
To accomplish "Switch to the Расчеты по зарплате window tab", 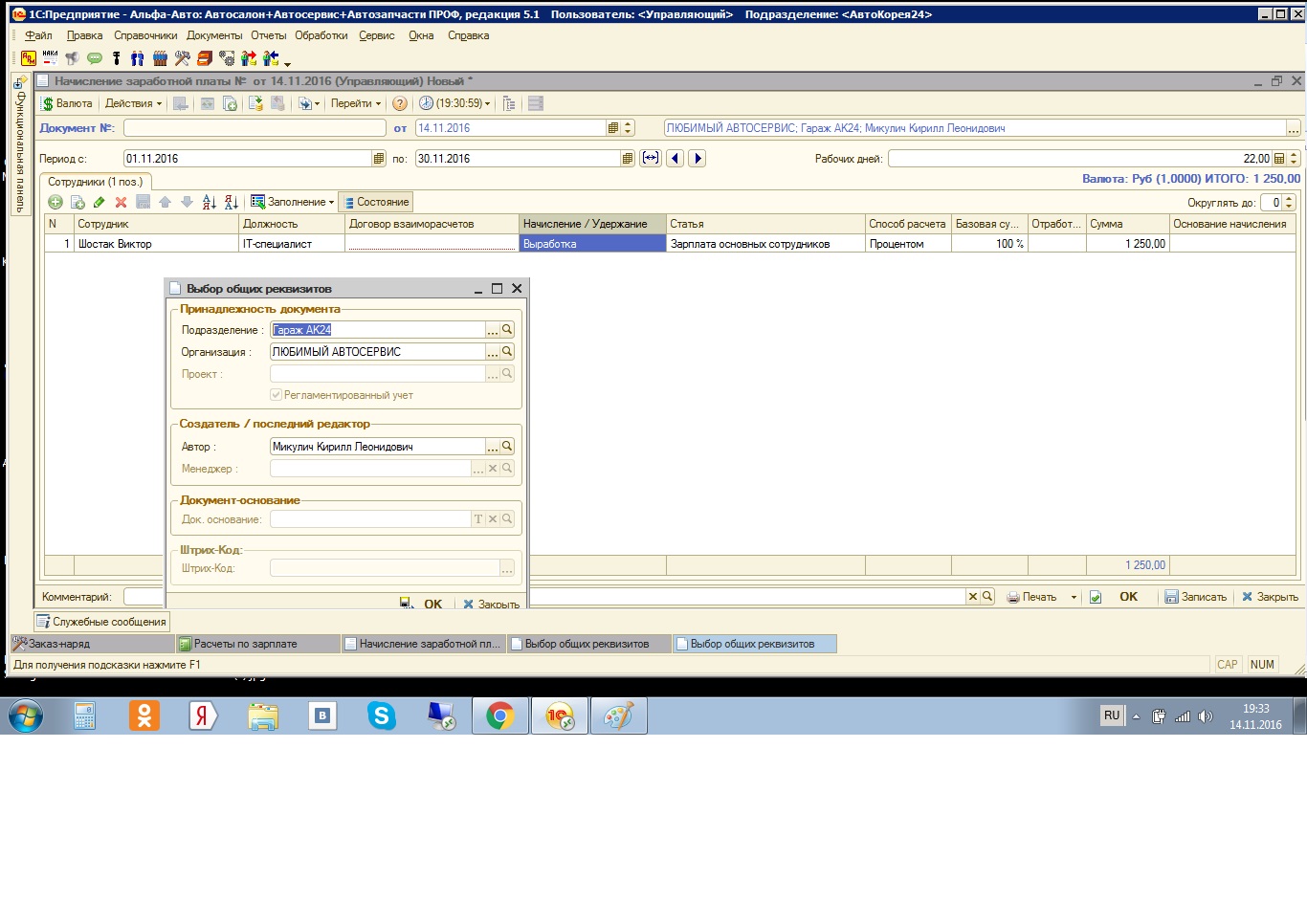I will pos(257,644).
